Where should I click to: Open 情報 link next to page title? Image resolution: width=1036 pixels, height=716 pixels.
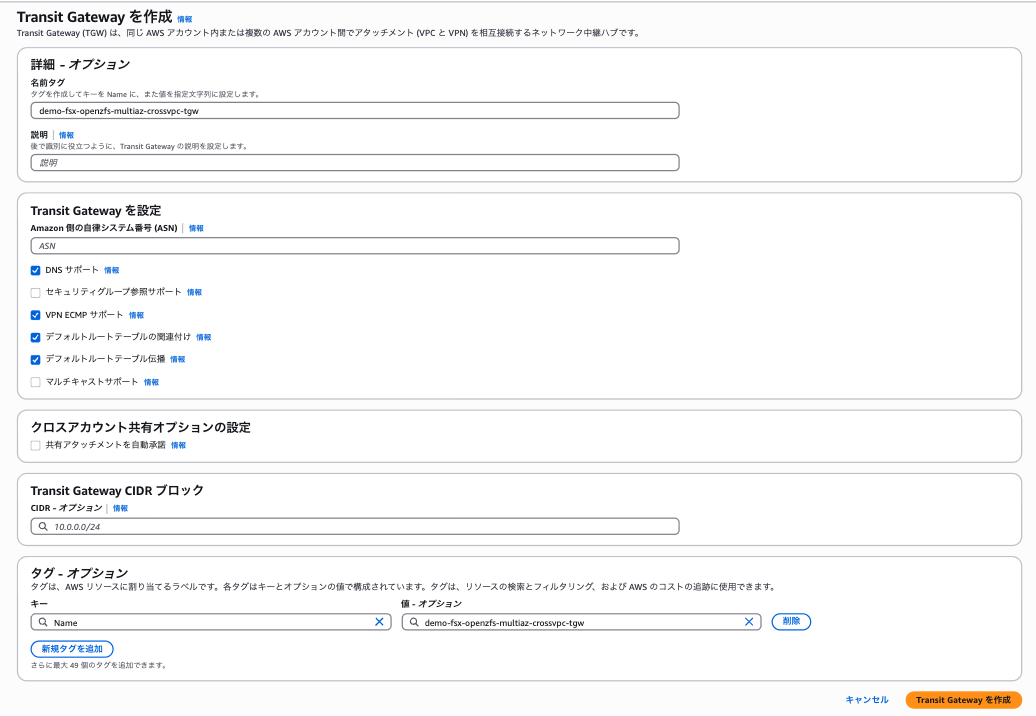pos(186,19)
